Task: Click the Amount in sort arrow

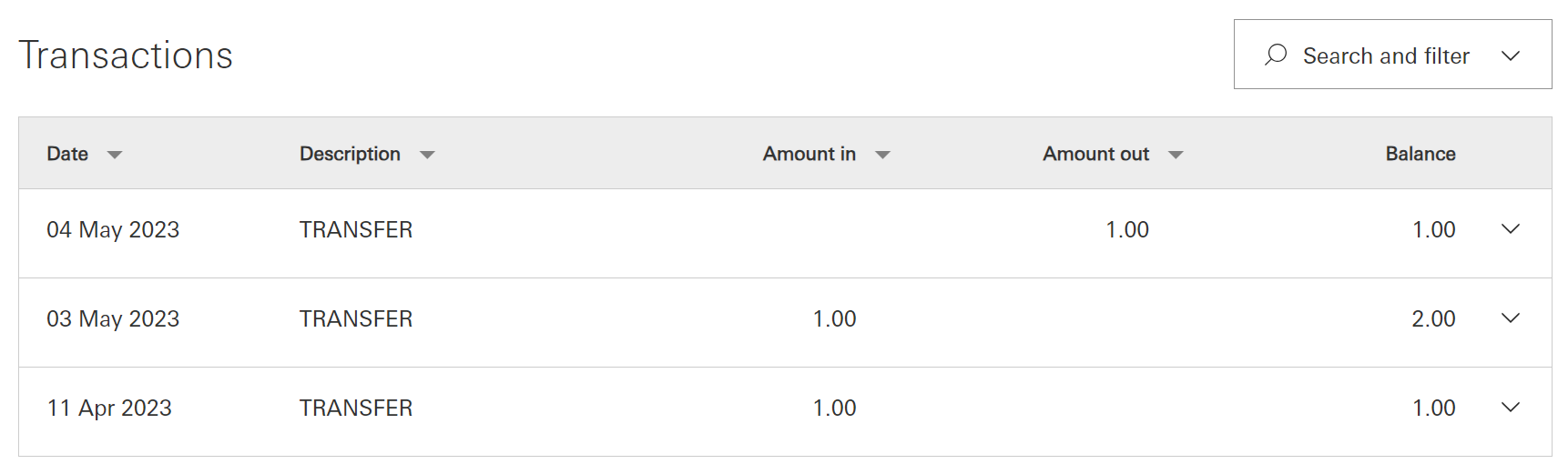Action: click(x=882, y=155)
